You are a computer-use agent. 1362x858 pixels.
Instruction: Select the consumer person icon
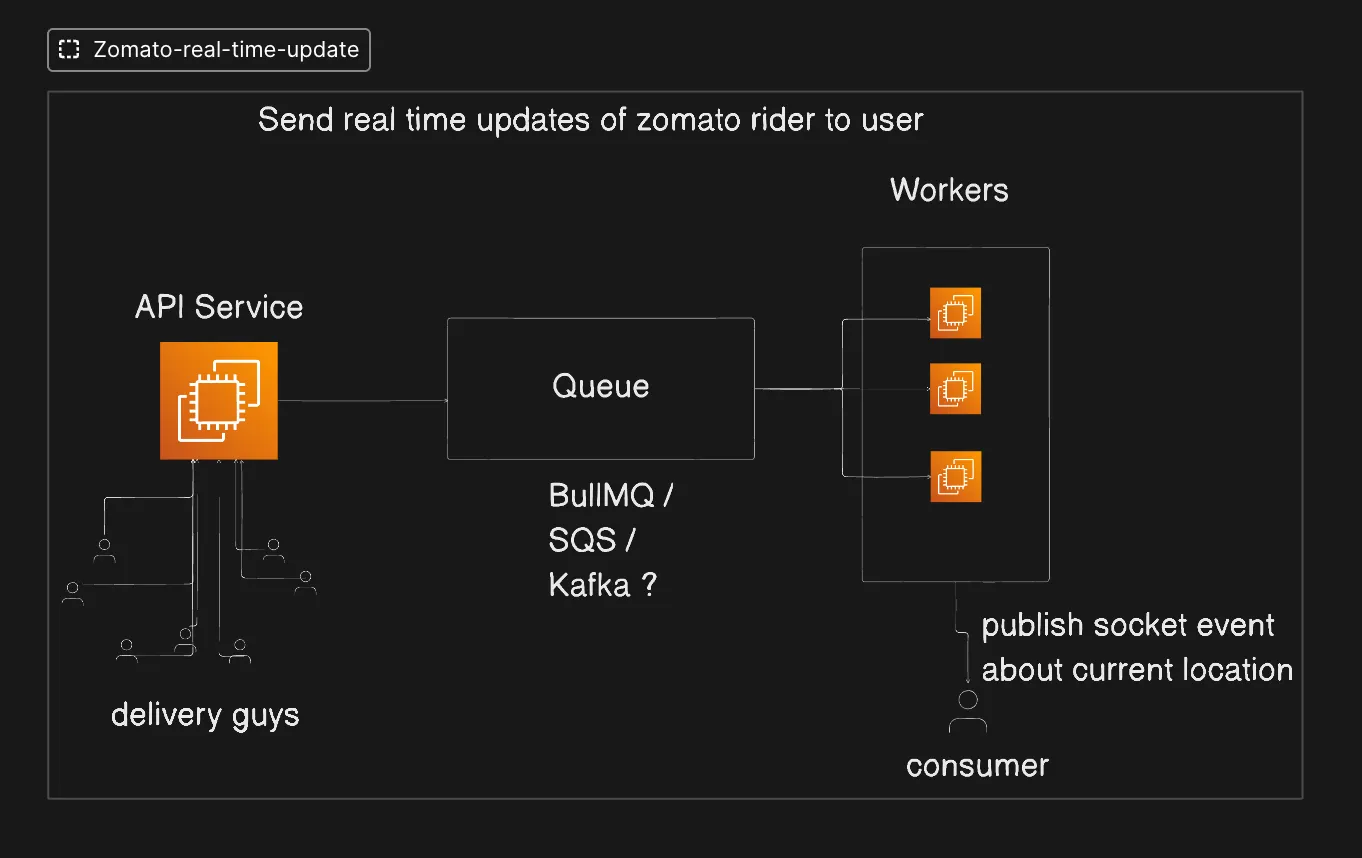pyautogui.click(x=967, y=711)
